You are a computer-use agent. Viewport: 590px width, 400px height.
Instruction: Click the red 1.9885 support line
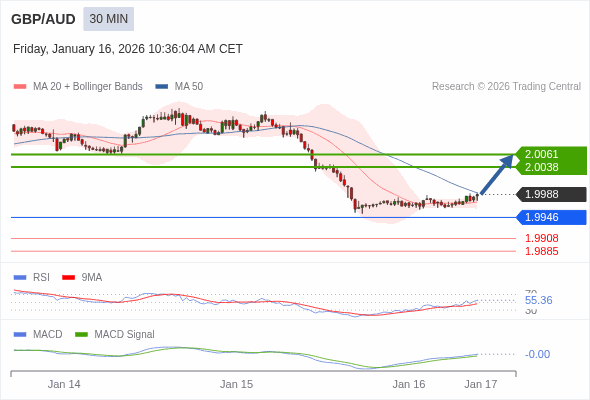(263, 251)
